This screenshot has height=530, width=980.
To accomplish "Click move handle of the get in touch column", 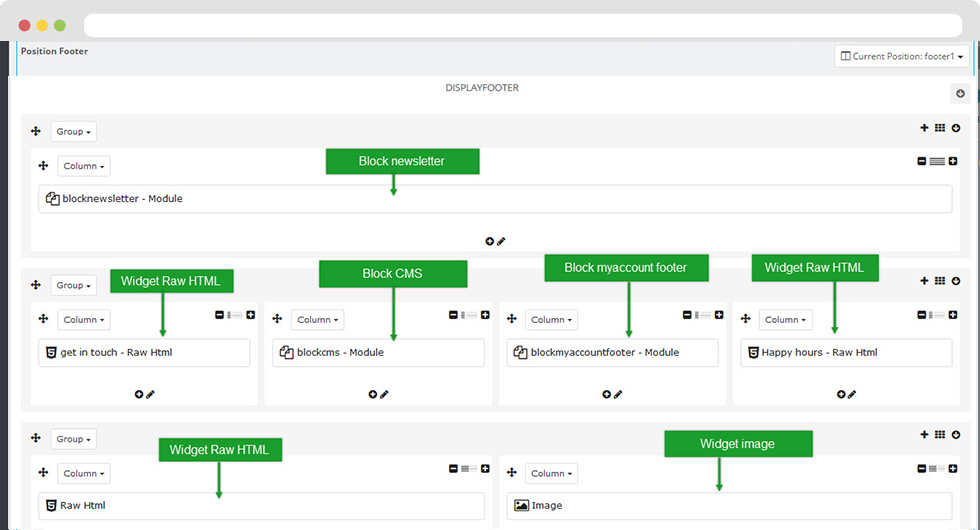I will tap(43, 319).
